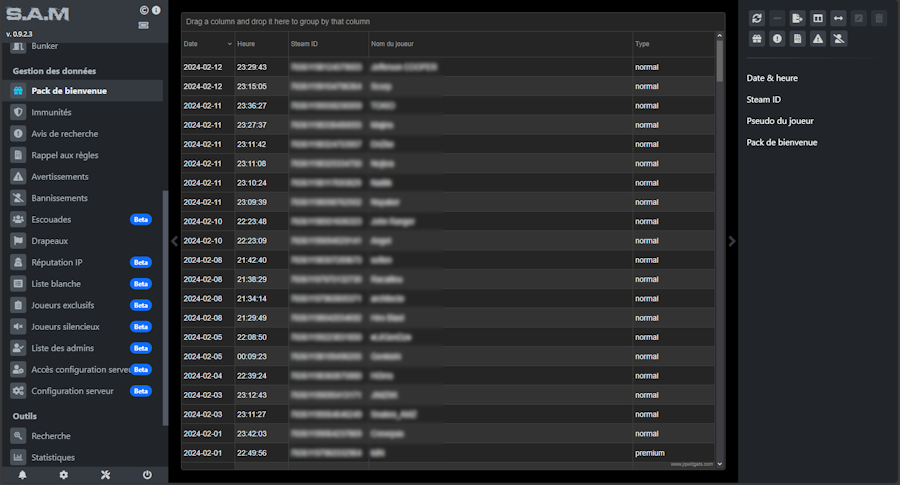Click the Nom du joueur column header

[392, 44]
